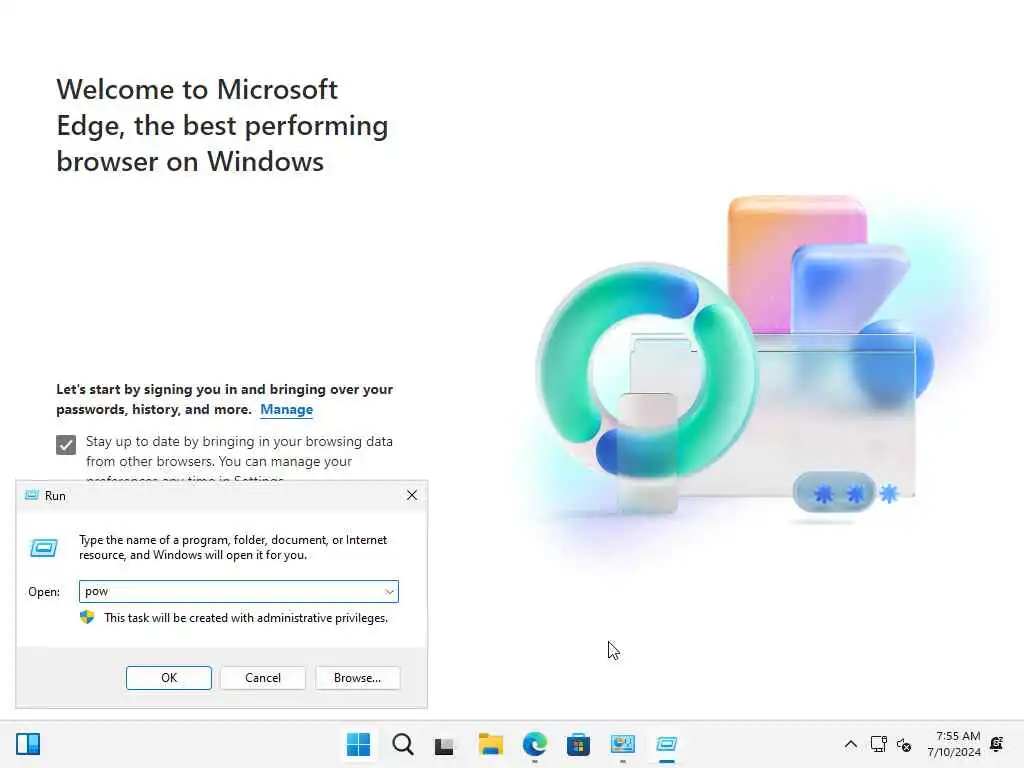Click the Run title bar icon
This screenshot has width=1024, height=768.
pyautogui.click(x=31, y=495)
